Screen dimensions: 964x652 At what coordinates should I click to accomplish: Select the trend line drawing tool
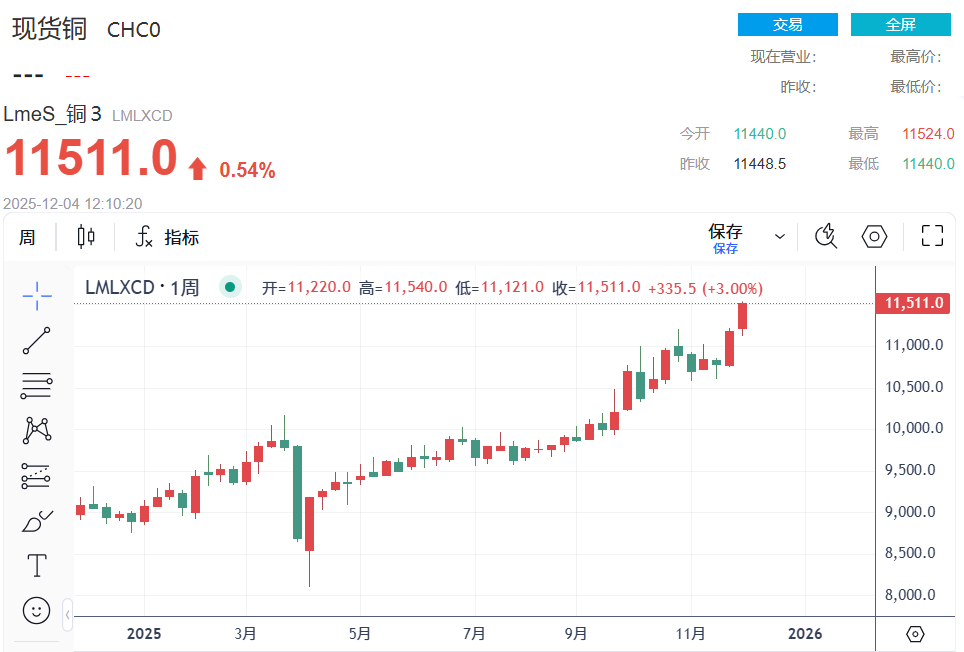click(x=37, y=340)
